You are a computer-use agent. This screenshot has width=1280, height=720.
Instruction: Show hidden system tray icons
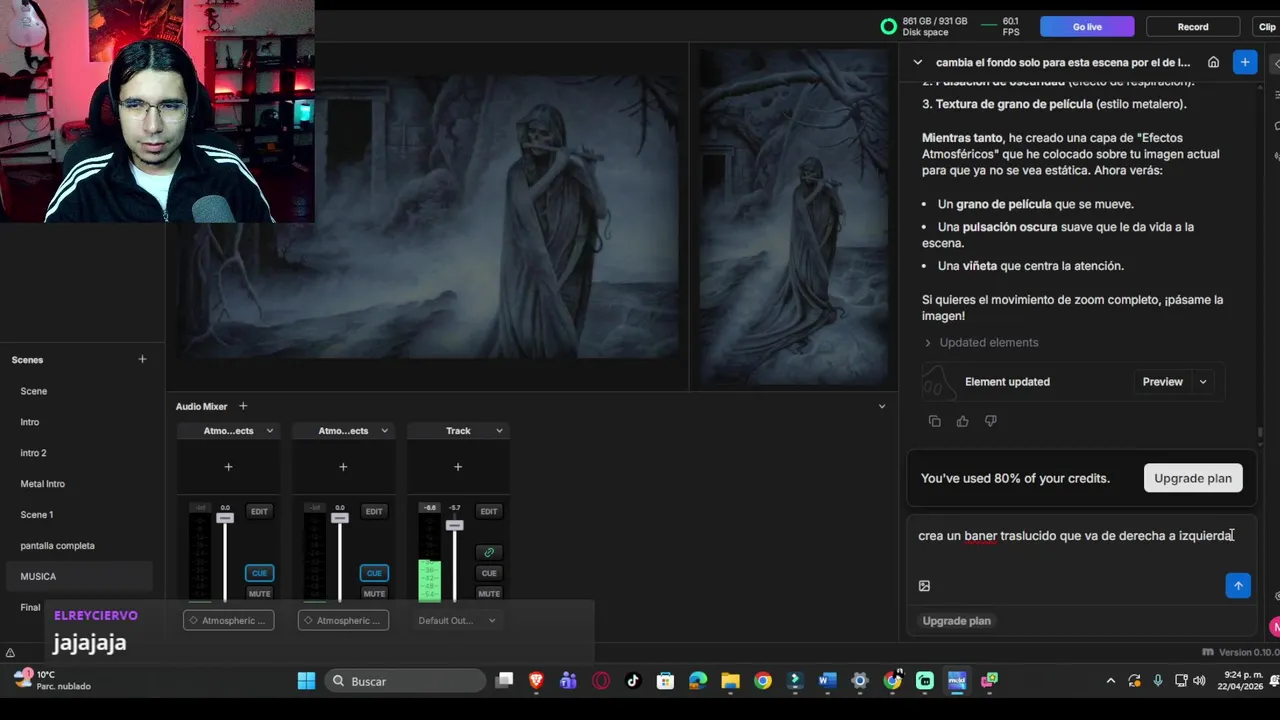pyautogui.click(x=1110, y=681)
